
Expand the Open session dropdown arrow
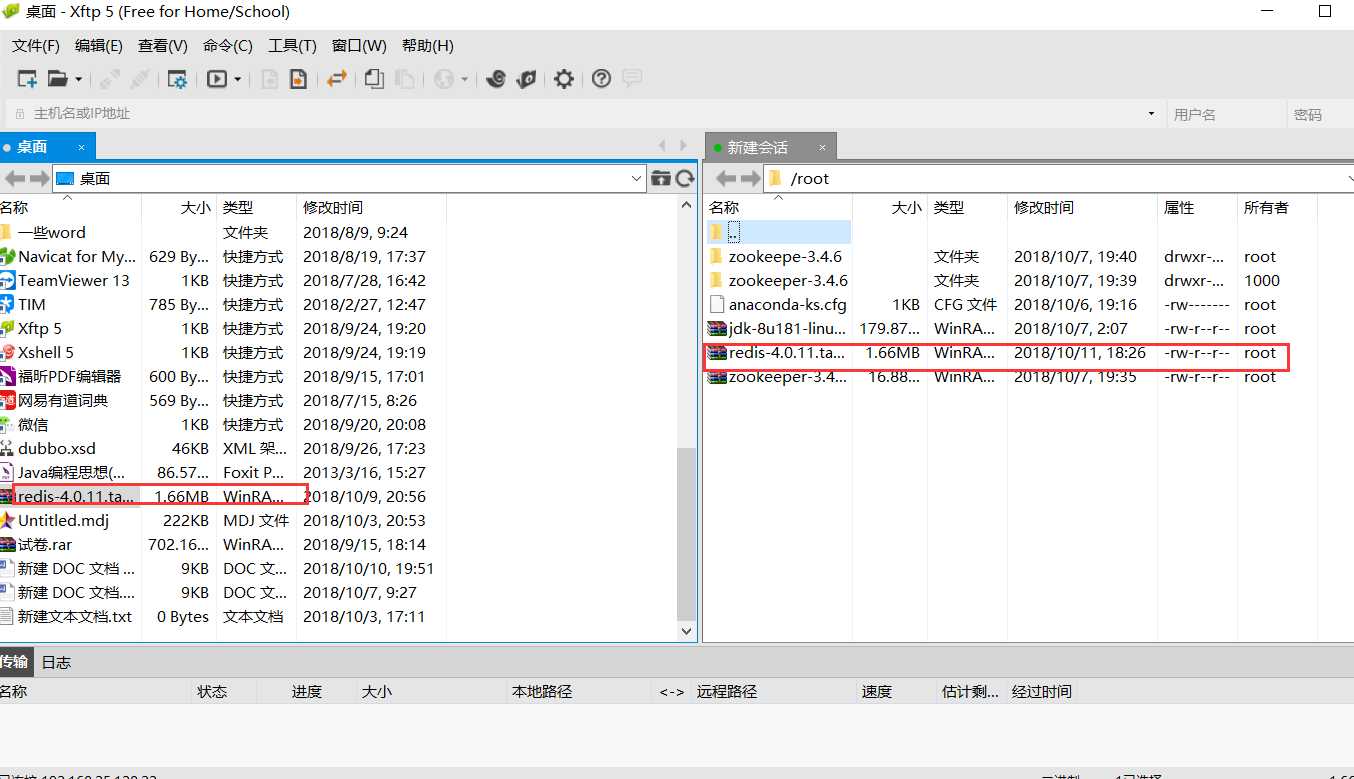pos(79,79)
